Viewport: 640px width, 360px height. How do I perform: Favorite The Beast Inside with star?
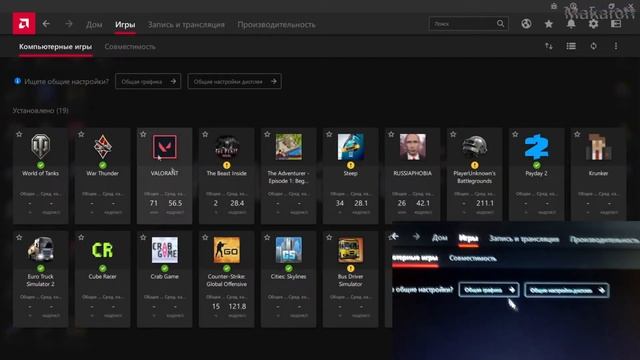(205, 134)
